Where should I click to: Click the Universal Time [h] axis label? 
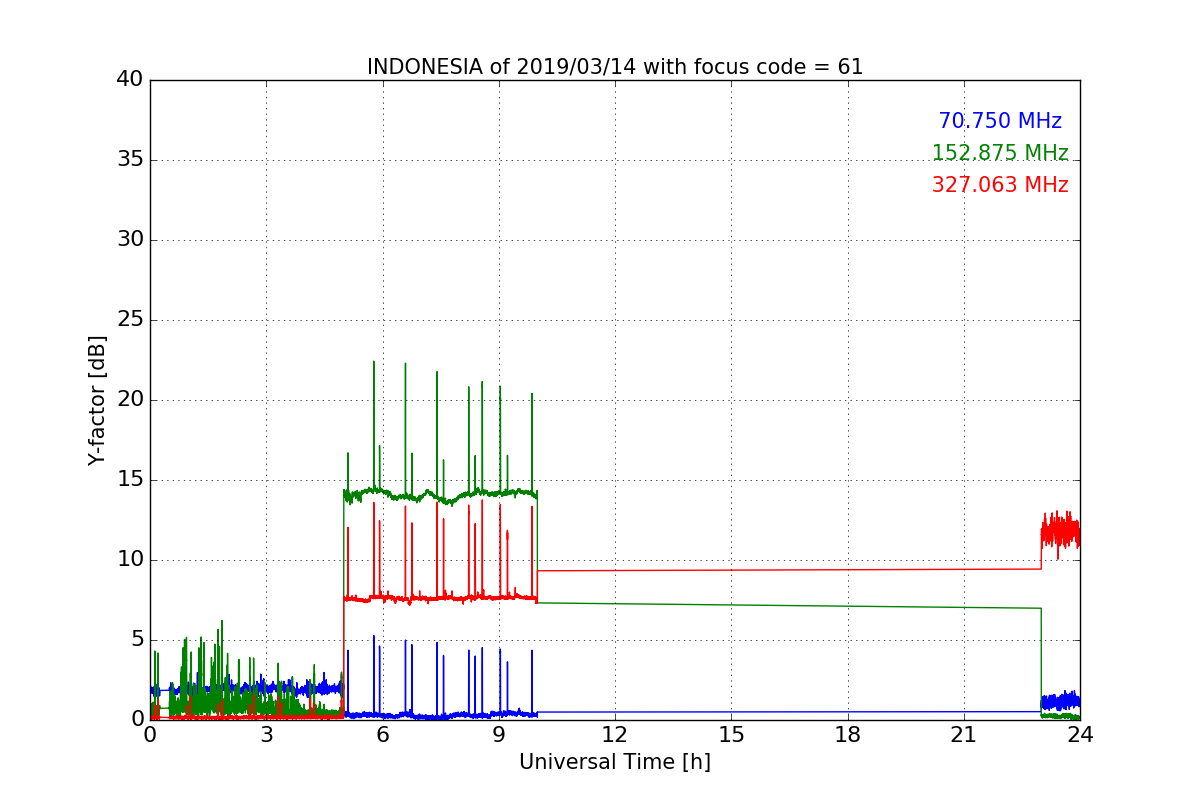click(x=615, y=762)
